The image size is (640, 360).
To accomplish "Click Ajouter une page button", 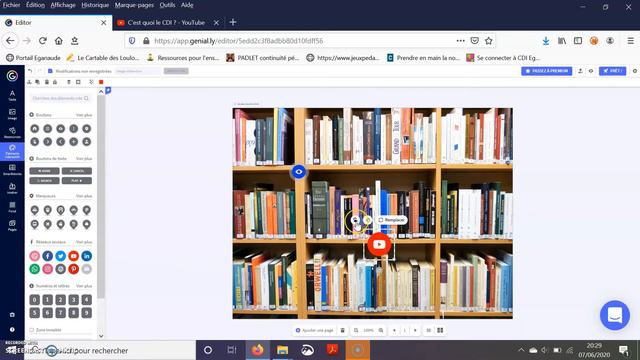I will coord(314,330).
